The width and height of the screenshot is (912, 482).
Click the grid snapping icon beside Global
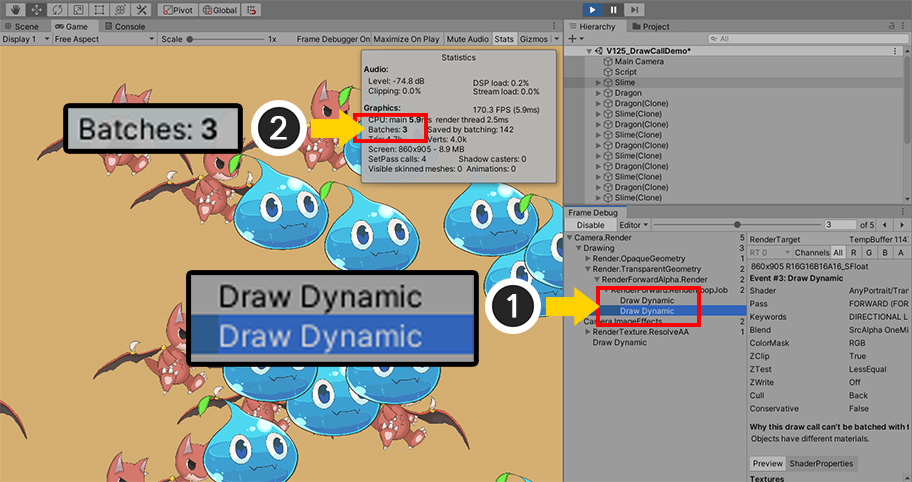[251, 10]
